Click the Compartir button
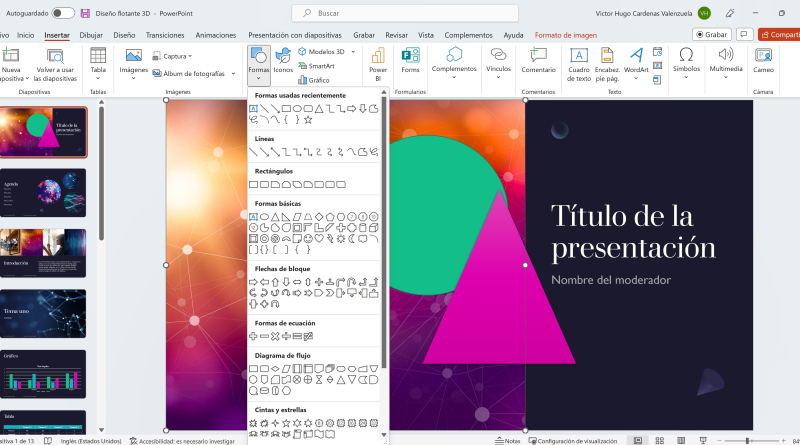Viewport: 800px width, 445px height. (779, 34)
